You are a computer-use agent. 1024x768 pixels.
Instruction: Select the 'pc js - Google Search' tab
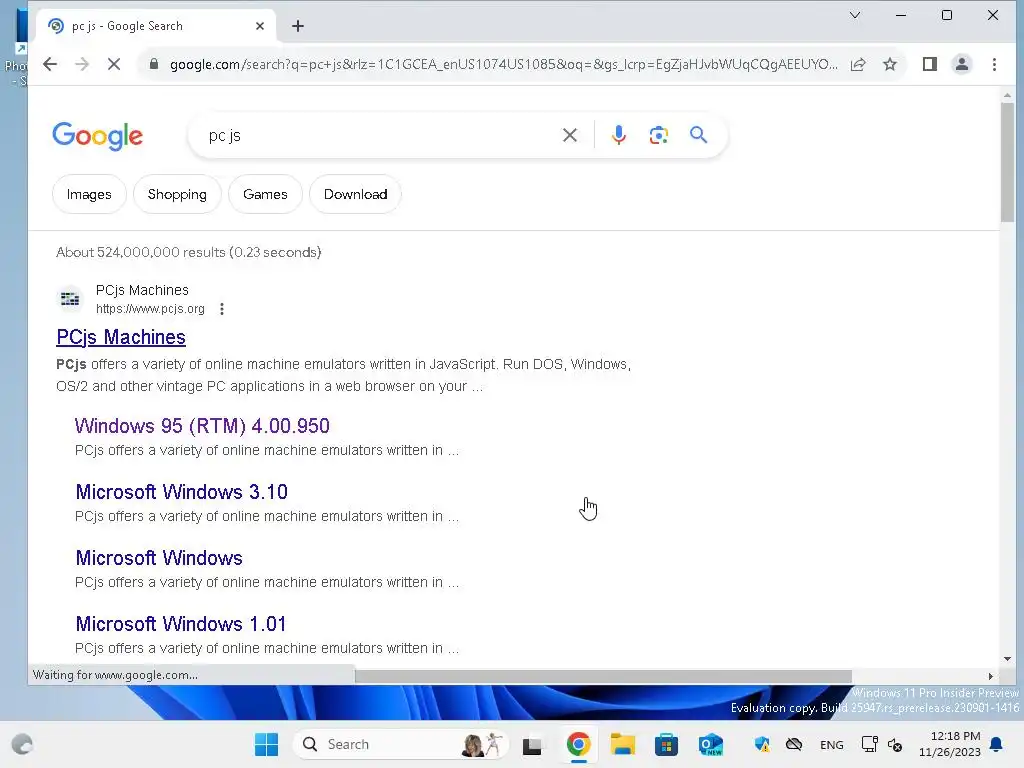[x=155, y=26]
